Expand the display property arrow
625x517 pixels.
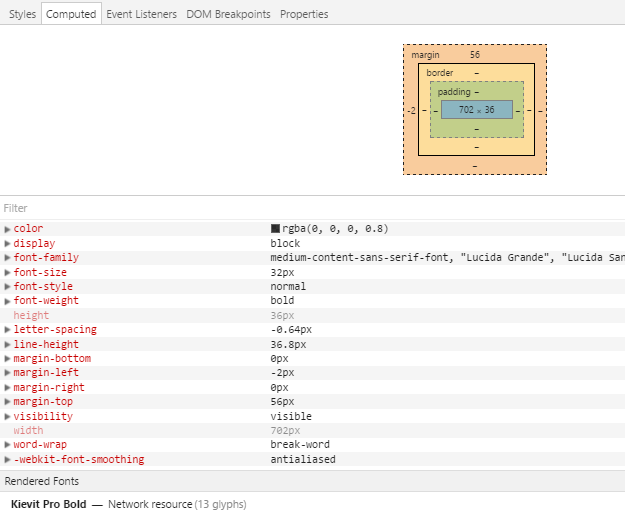tap(8, 243)
